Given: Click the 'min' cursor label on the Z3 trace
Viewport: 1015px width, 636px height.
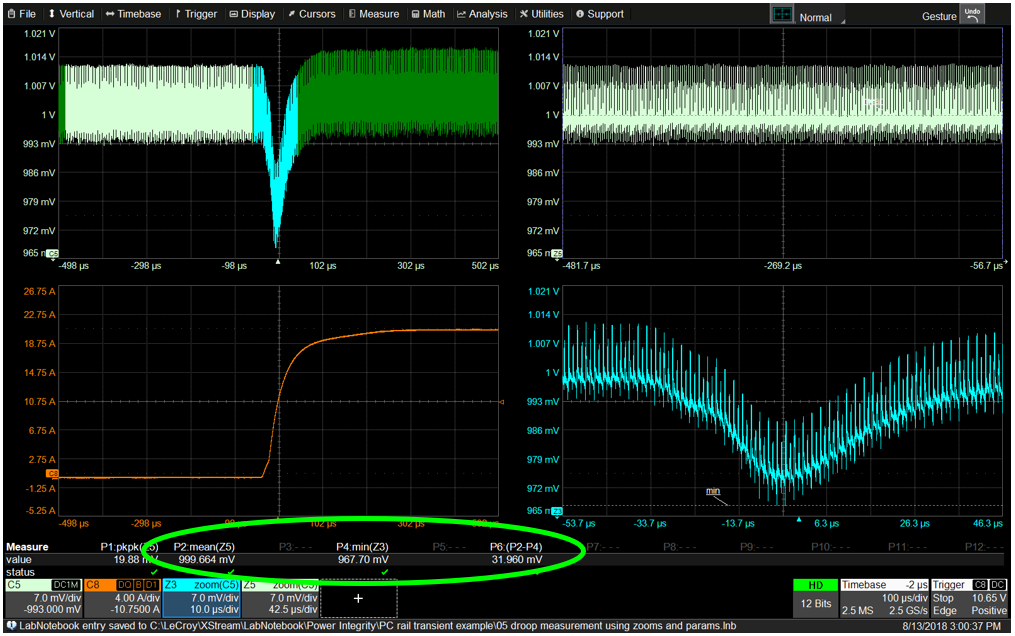Looking at the screenshot, I should [x=713, y=491].
